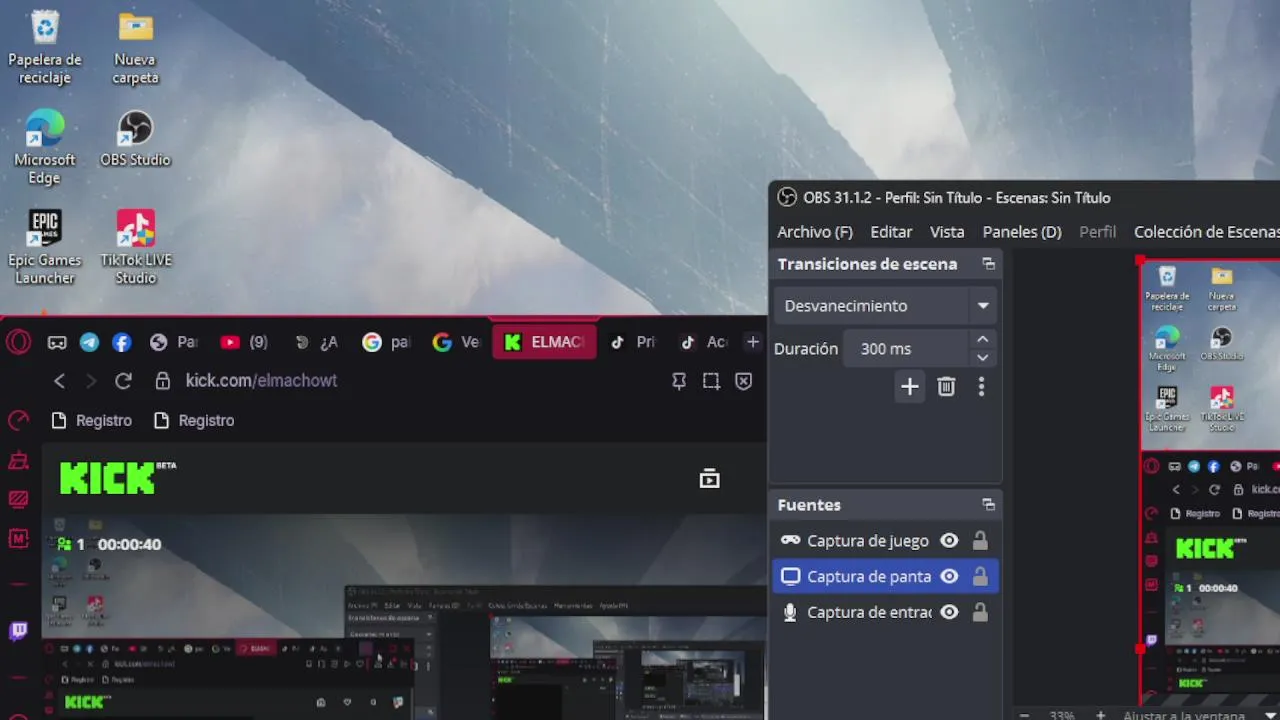Viewport: 1280px width, 720px height.
Task: Go back in the browser
Action: coord(60,381)
